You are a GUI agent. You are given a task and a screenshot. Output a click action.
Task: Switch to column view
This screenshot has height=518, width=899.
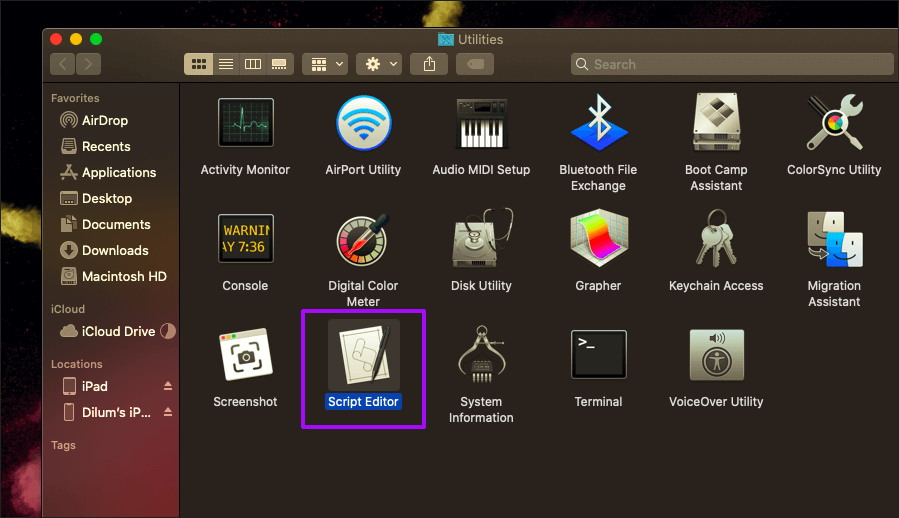click(253, 64)
